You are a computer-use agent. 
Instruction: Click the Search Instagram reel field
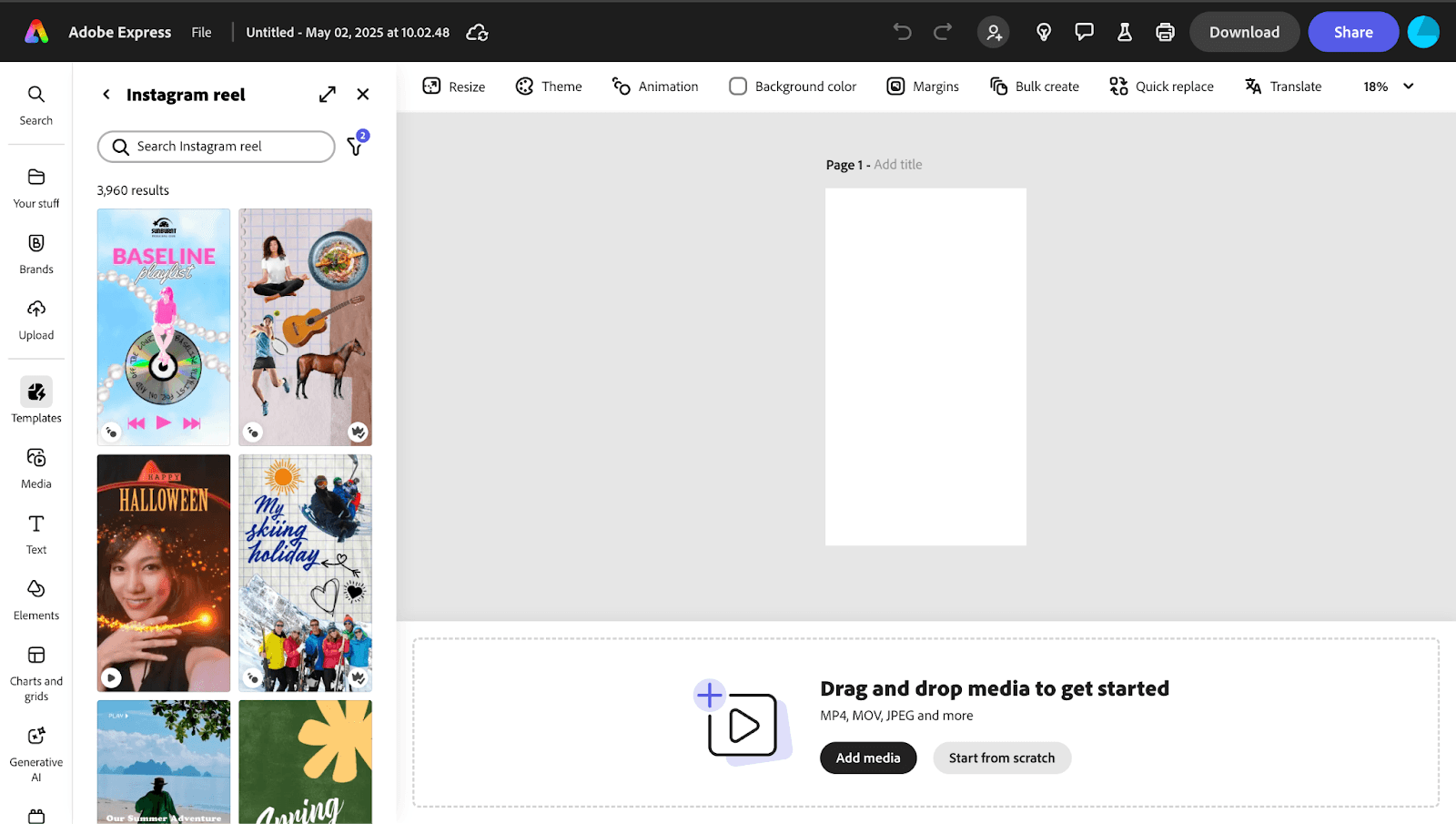click(x=217, y=147)
